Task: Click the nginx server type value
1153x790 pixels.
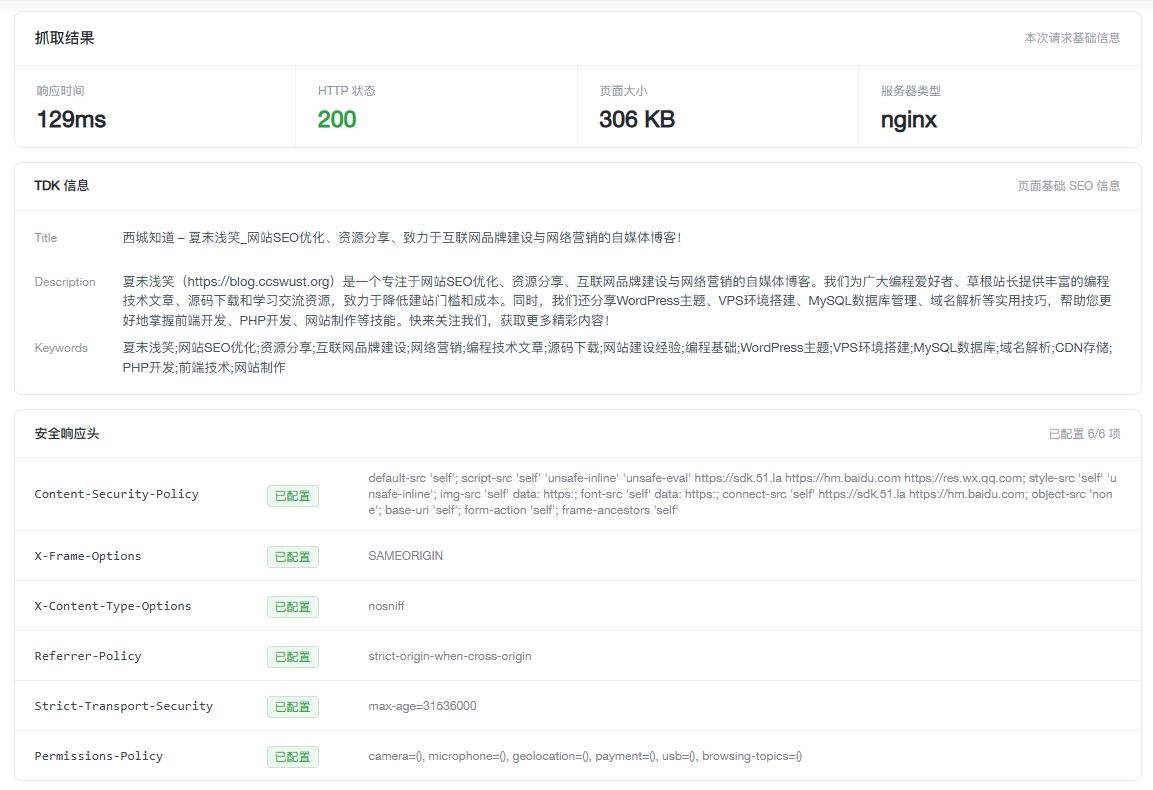Action: pos(909,120)
